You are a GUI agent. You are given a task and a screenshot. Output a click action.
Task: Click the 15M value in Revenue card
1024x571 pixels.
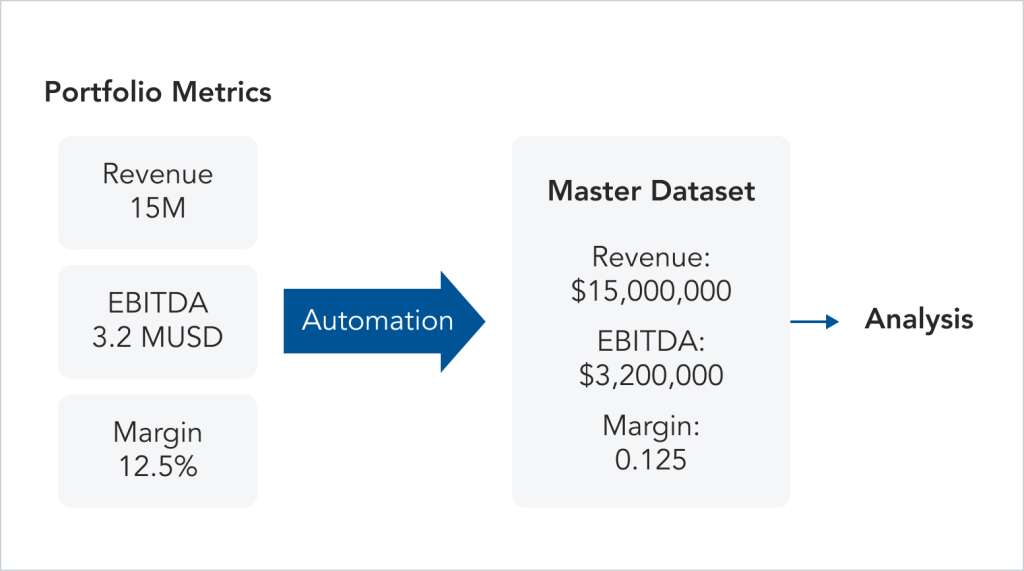coord(158,208)
